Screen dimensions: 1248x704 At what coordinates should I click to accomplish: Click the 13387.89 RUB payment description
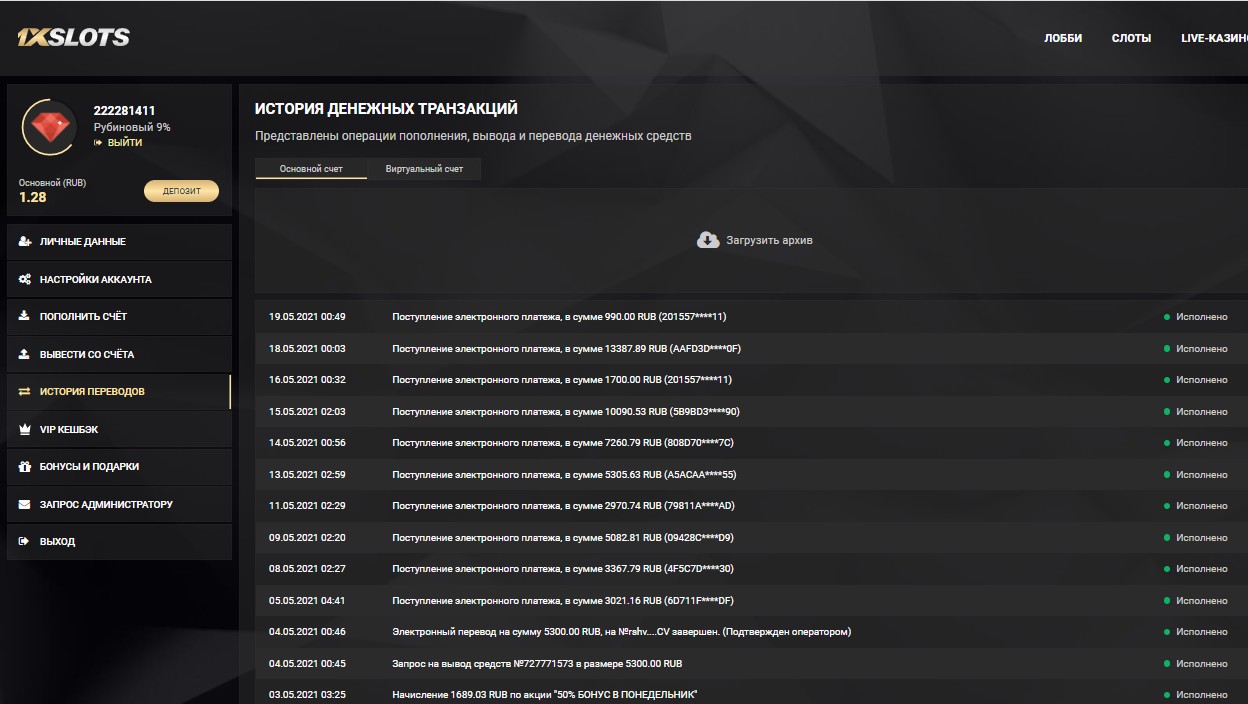click(x=566, y=349)
